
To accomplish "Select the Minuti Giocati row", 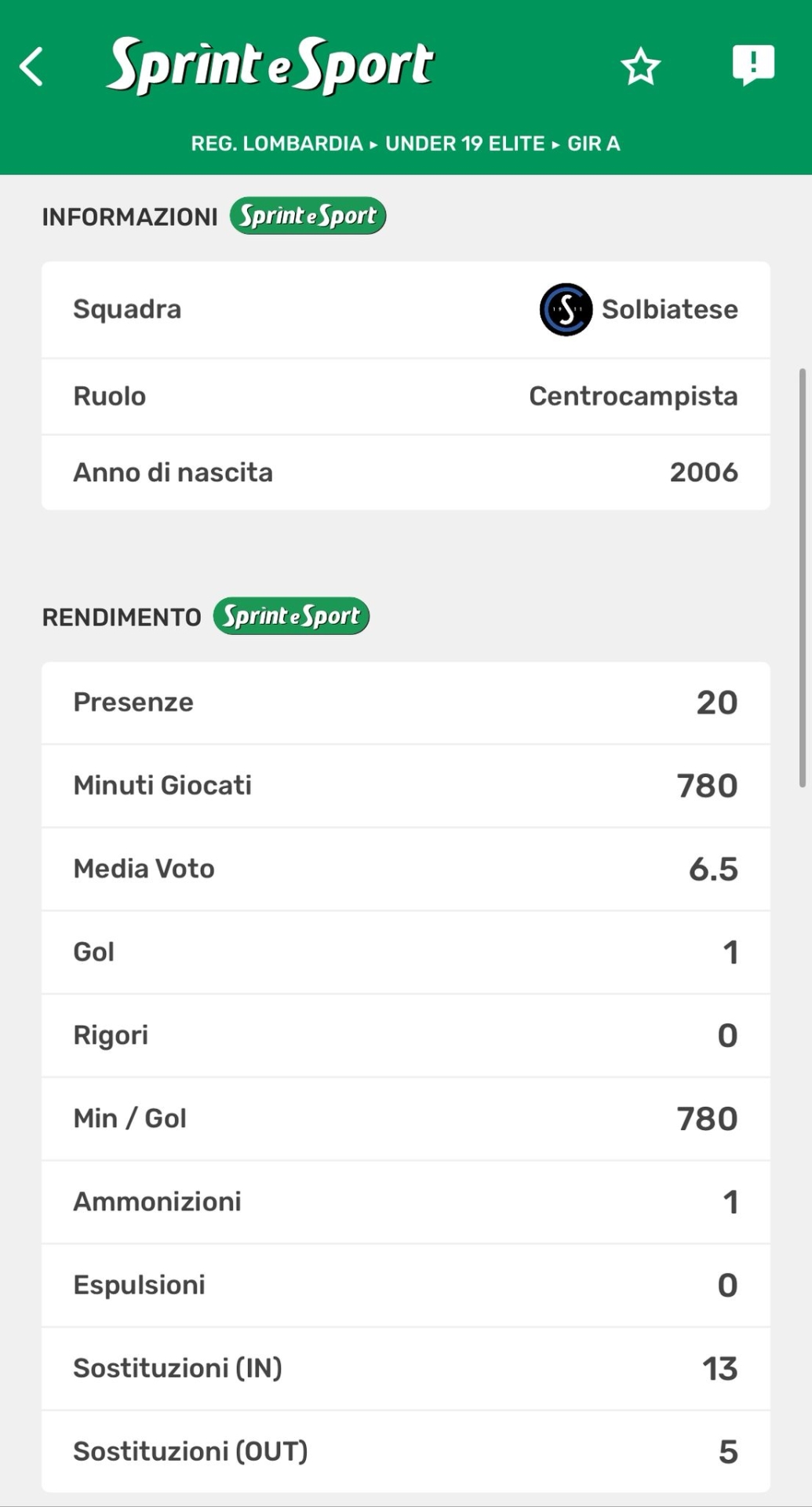I will click(406, 786).
